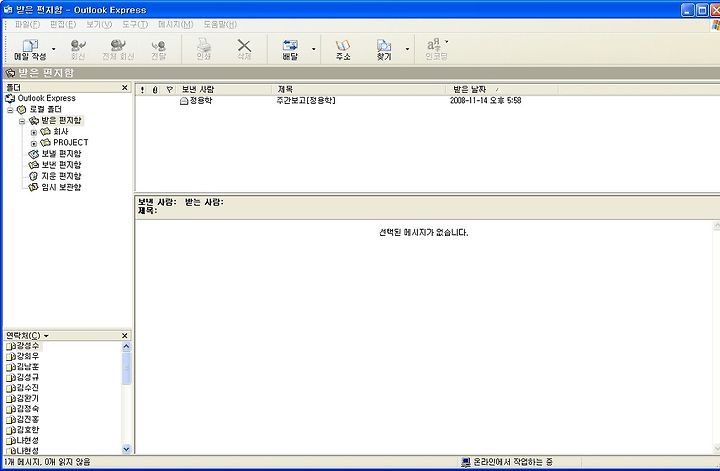Sort messages by 보낸 사람 column
This screenshot has height=471, width=720.
coord(224,90)
